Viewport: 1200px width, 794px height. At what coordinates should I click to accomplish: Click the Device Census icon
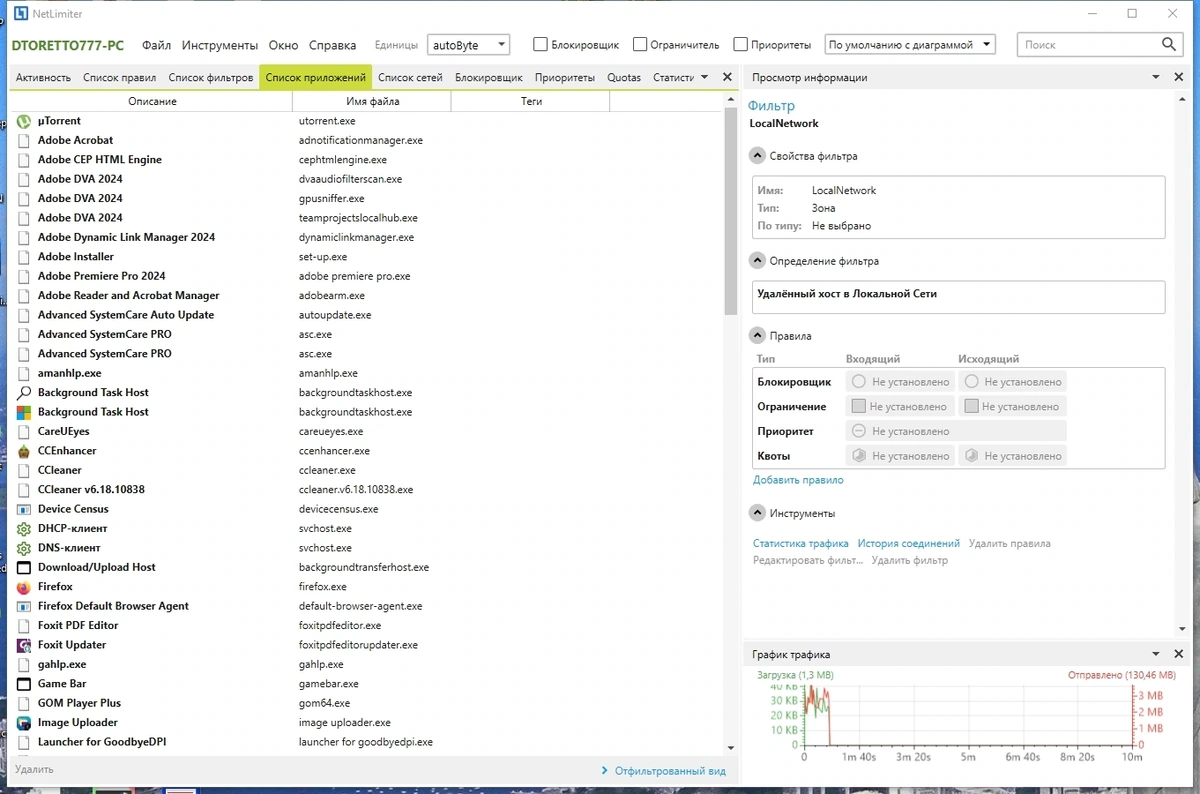click(24, 509)
